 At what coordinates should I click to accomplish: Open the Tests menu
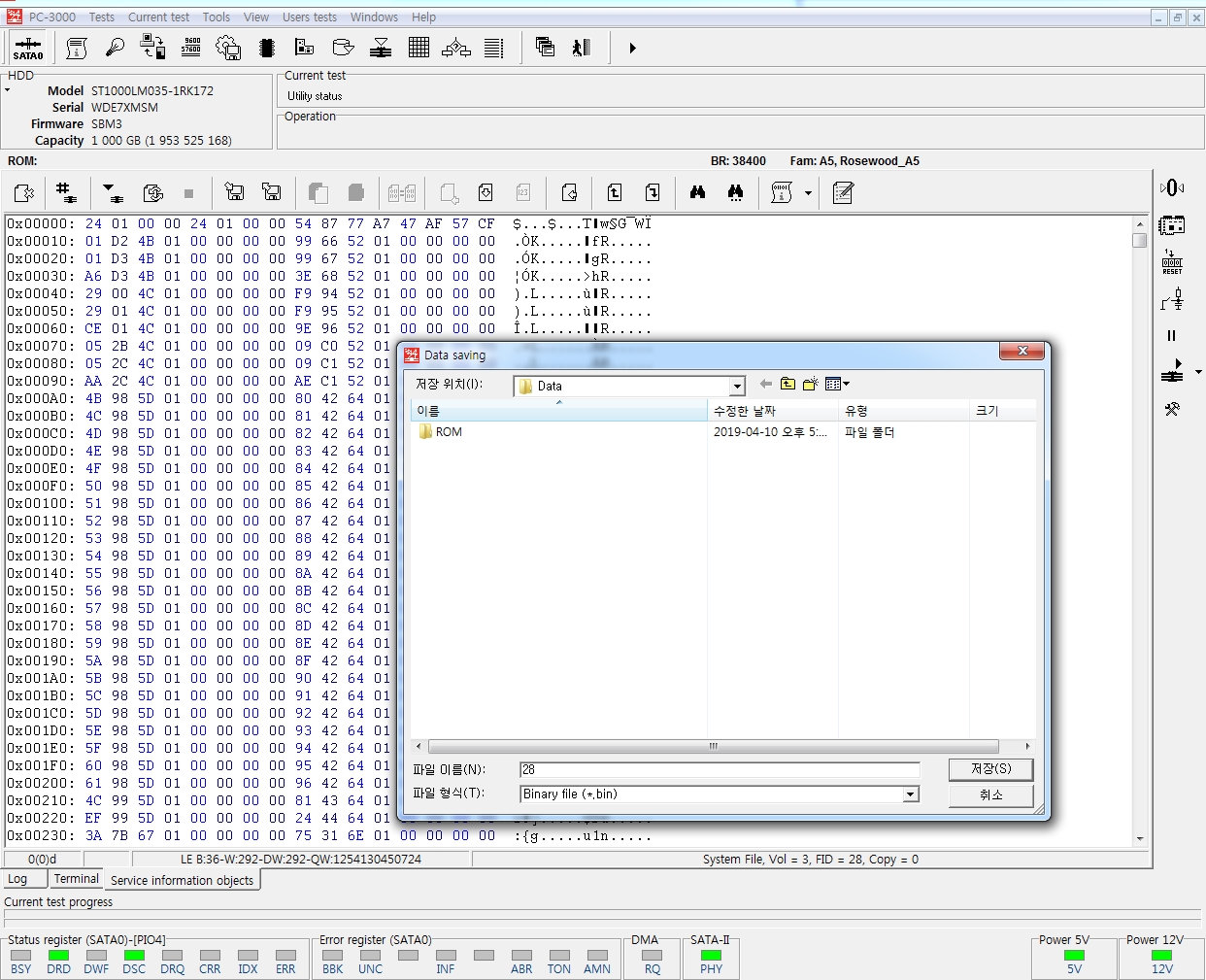[x=102, y=17]
